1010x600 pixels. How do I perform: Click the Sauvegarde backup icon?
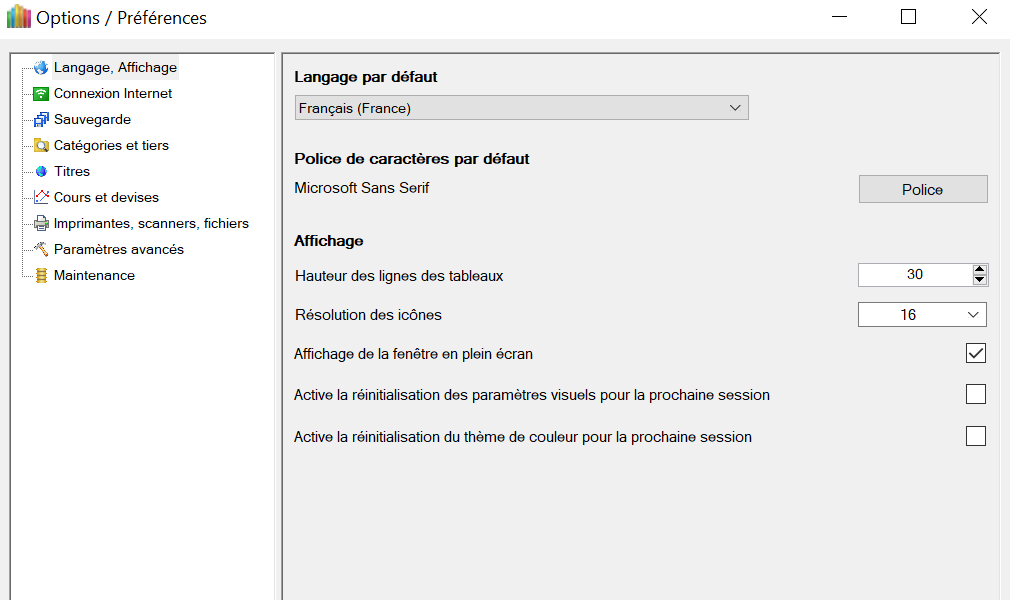pyautogui.click(x=41, y=120)
